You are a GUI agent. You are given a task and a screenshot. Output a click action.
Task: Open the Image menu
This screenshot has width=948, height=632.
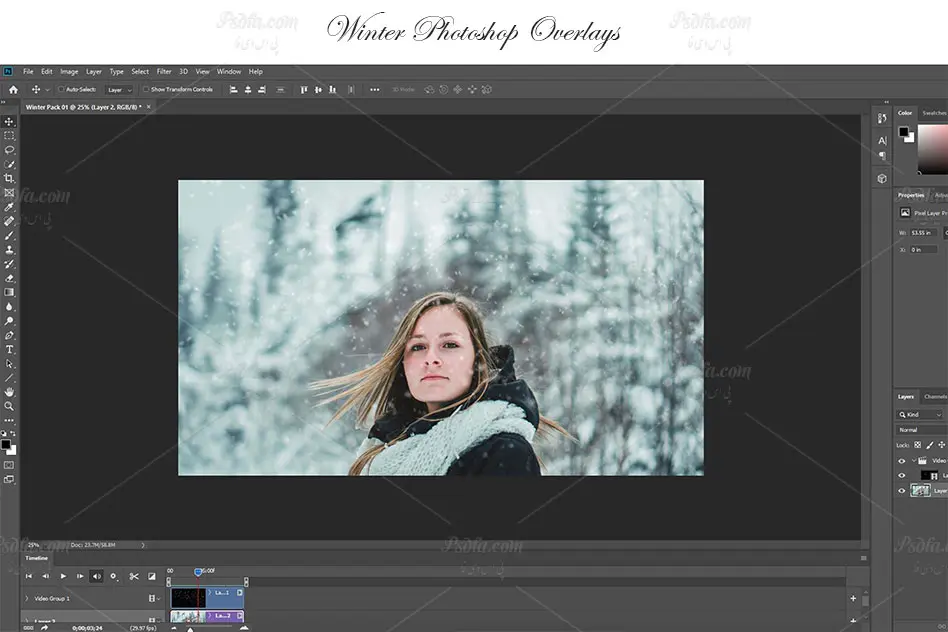pos(69,71)
